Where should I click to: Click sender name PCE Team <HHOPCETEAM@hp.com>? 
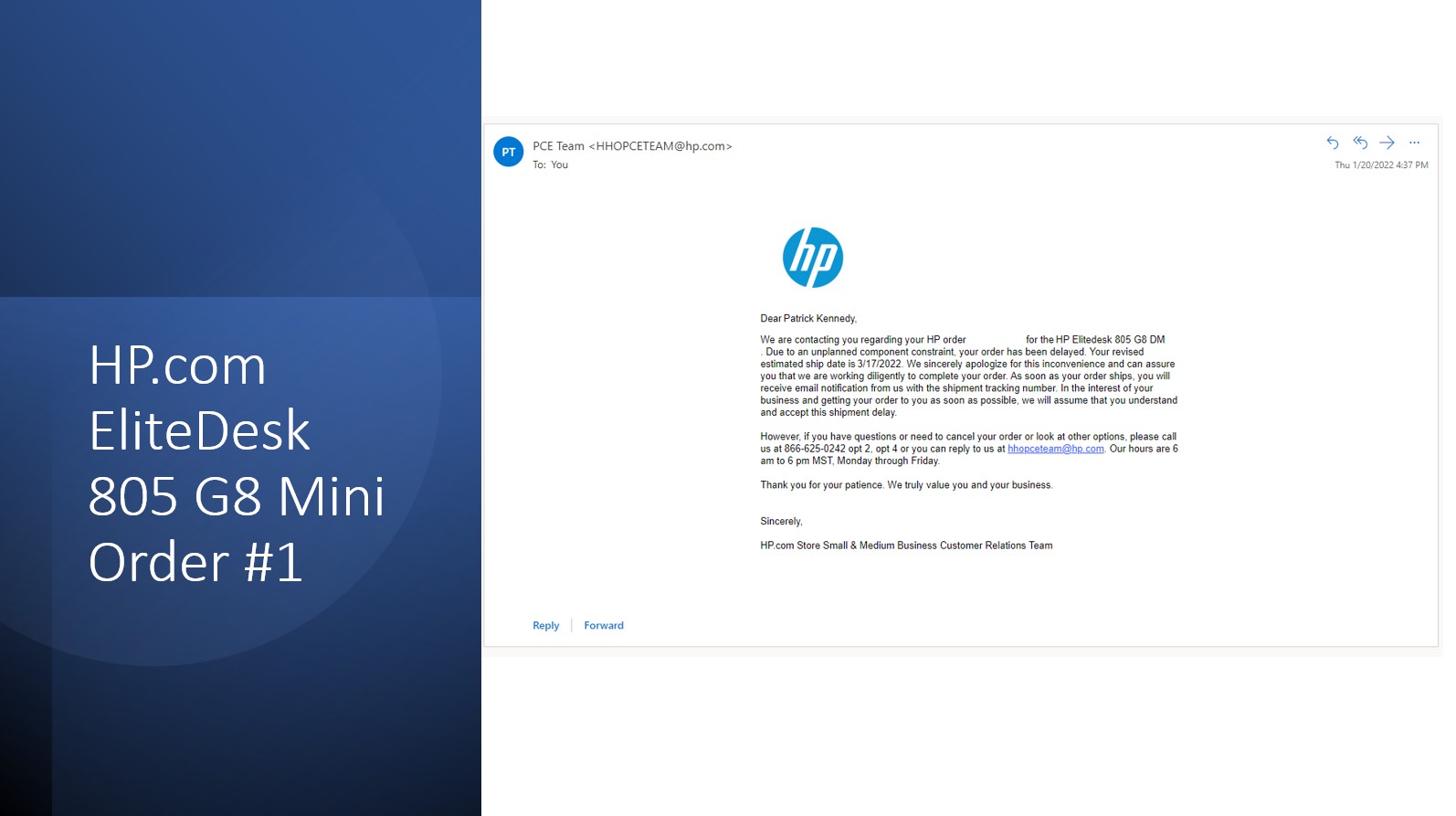(632, 146)
